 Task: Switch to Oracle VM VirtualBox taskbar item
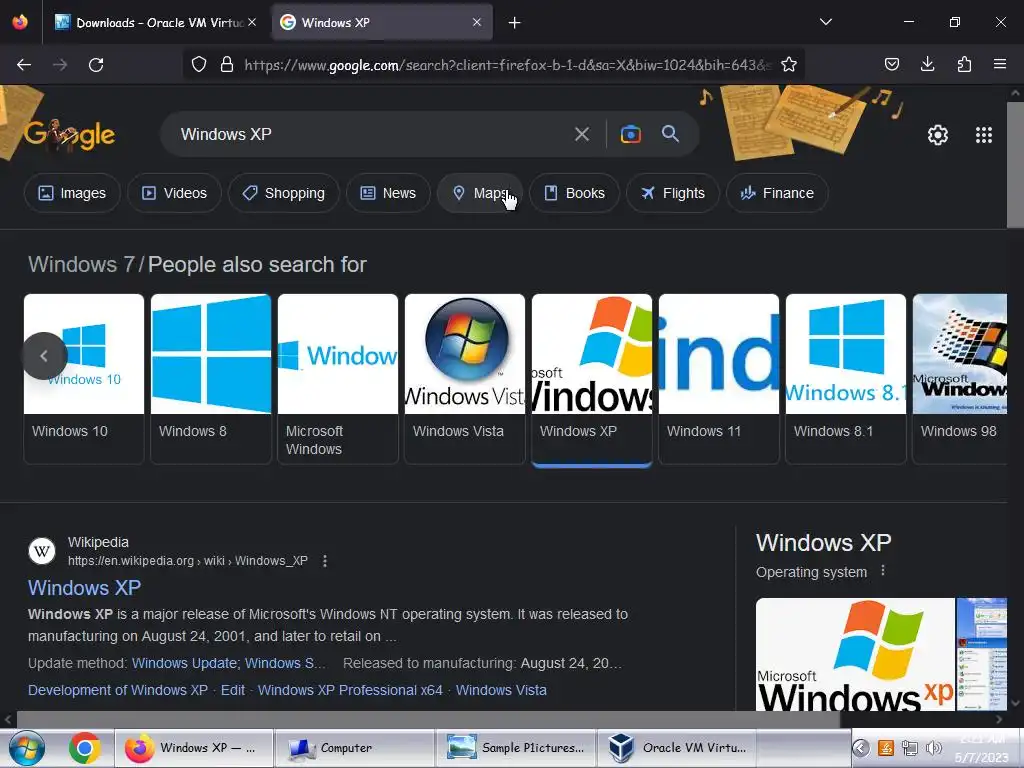pyautogui.click(x=677, y=748)
